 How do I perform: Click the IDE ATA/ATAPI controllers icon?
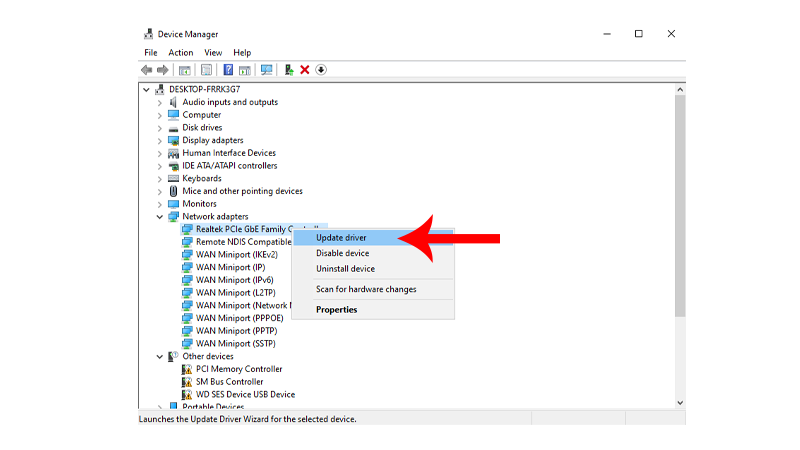click(173, 166)
